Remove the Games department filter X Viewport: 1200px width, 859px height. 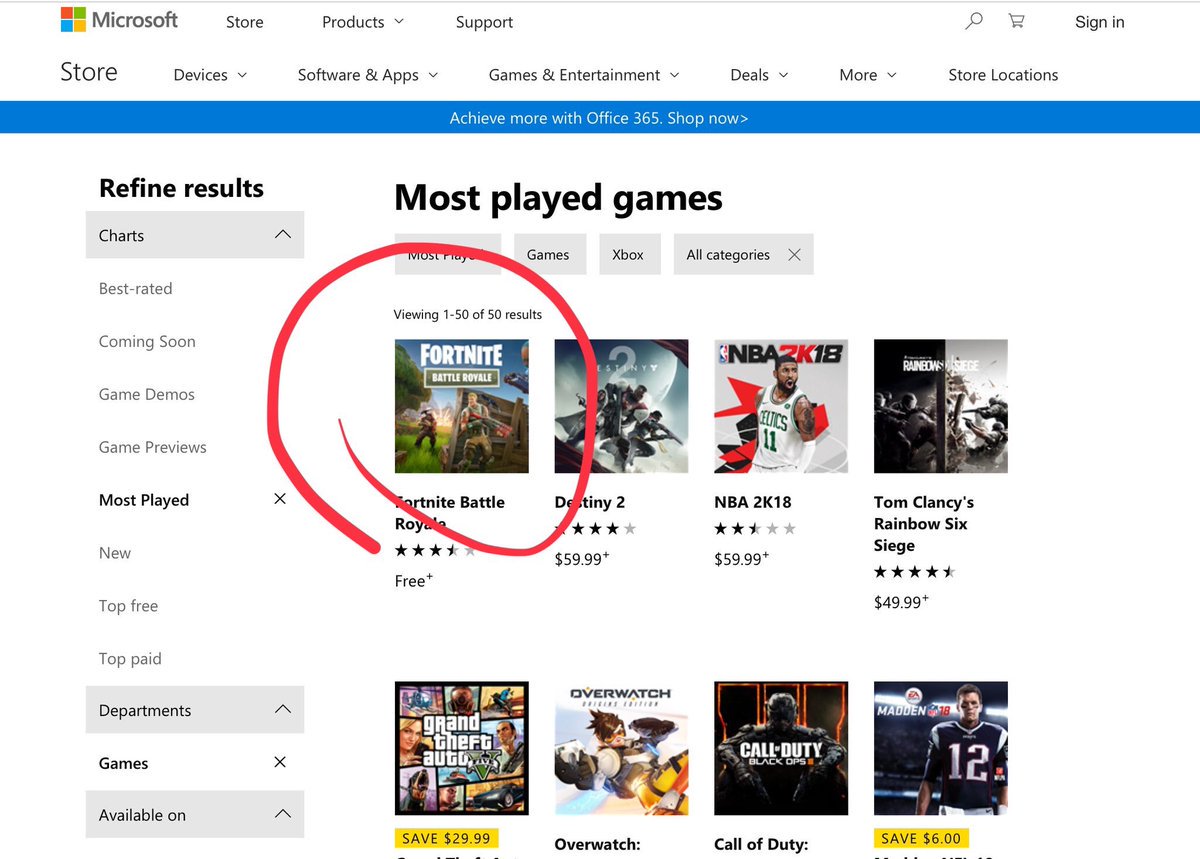click(x=280, y=762)
